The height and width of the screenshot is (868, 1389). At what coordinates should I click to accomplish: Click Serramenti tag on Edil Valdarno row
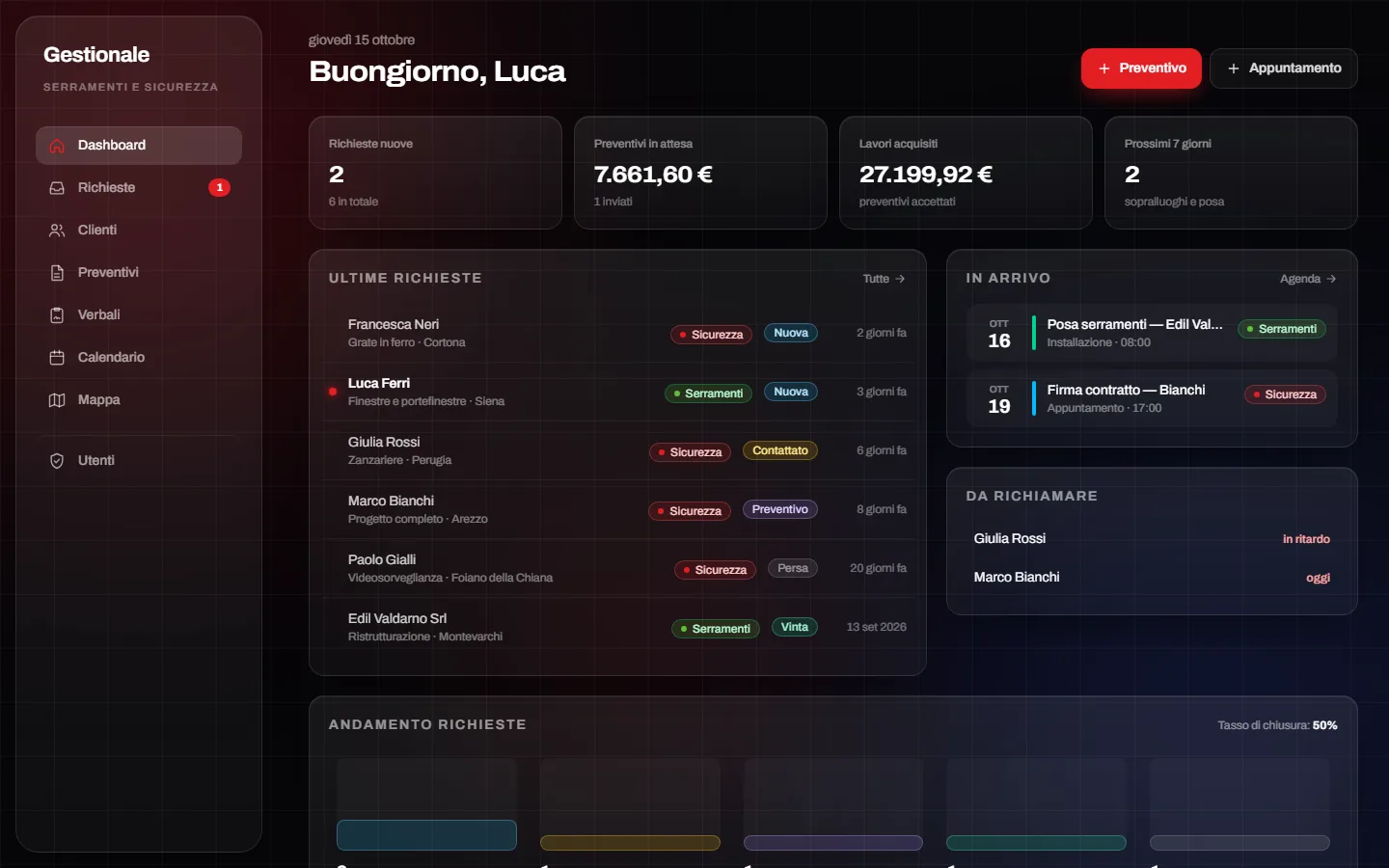716,629
